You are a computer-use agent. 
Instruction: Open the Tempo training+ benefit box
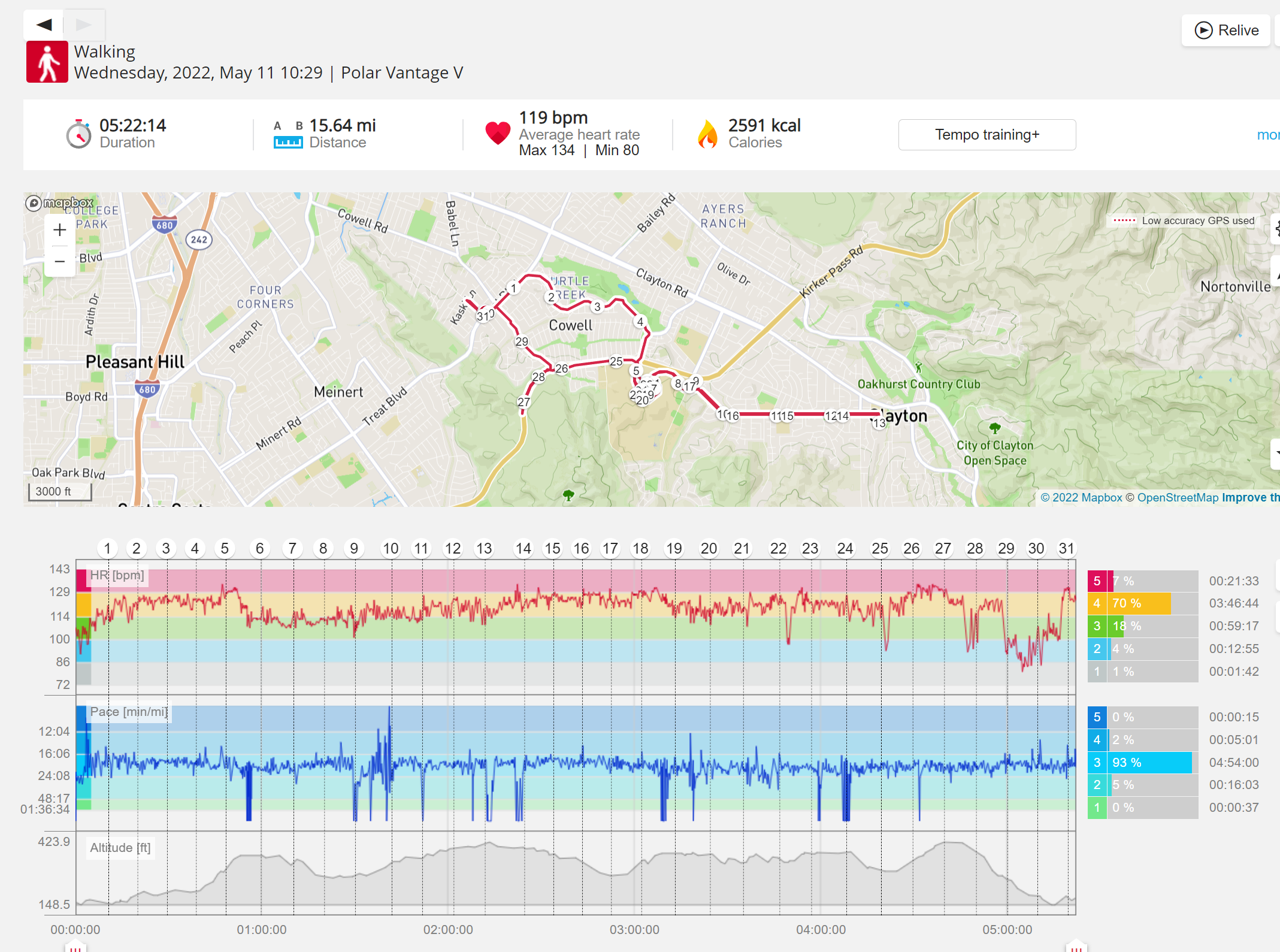[x=987, y=135]
